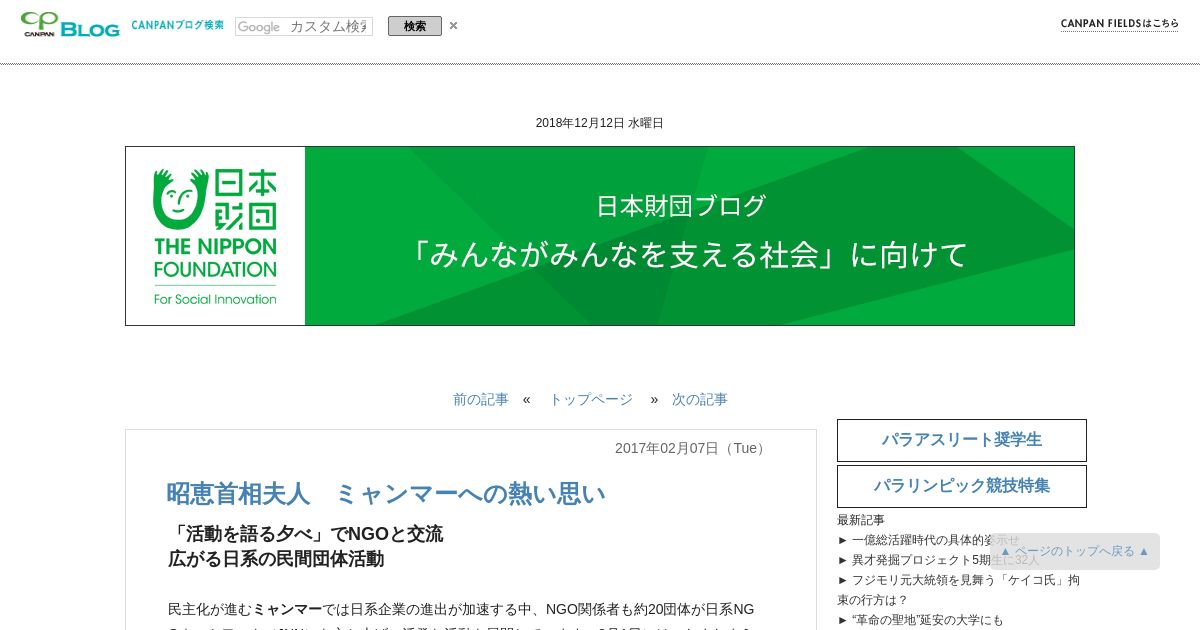Open the article title 昭恵首相夫人 ミャンマーへの熱い思い
Image resolution: width=1200 pixels, height=630 pixels.
click(x=386, y=494)
